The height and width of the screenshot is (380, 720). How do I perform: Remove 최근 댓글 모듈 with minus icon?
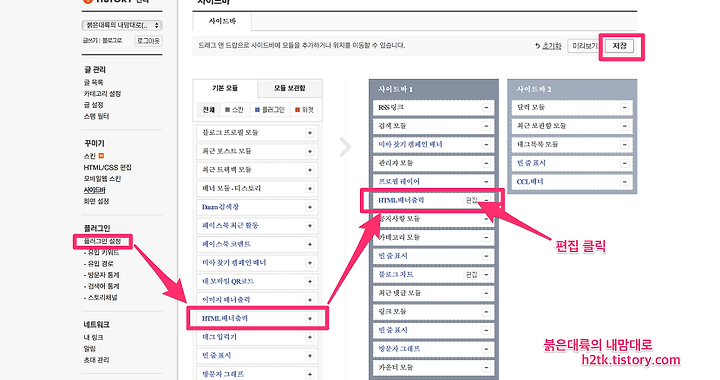(x=486, y=293)
